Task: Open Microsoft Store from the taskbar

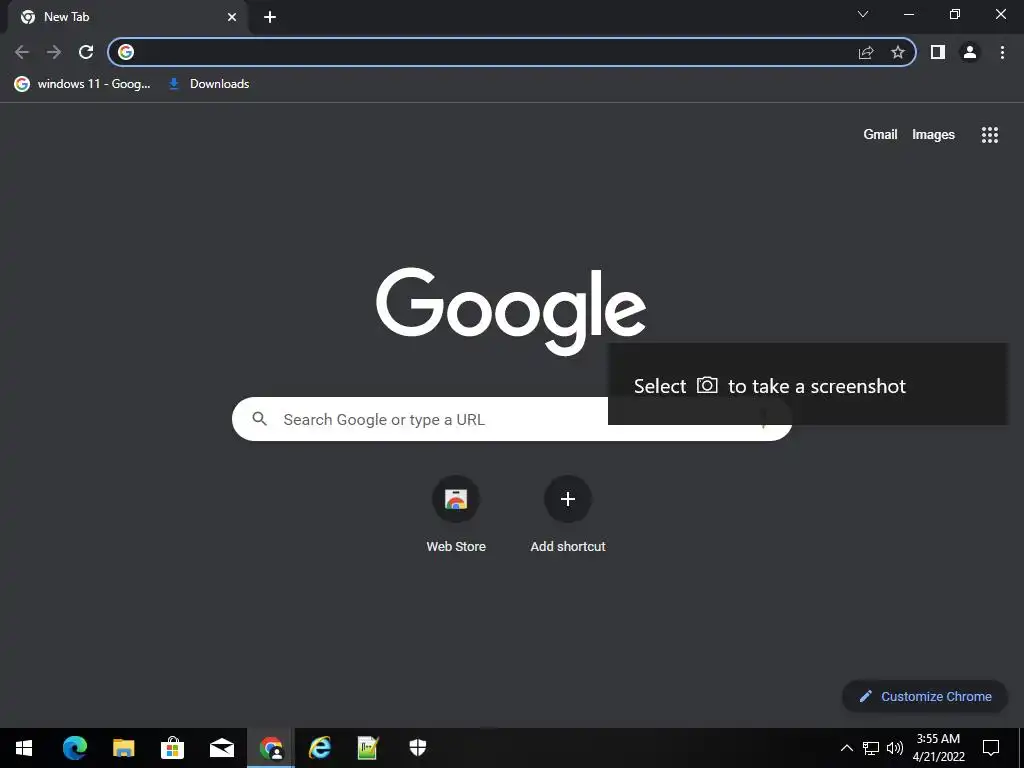Action: [x=172, y=748]
